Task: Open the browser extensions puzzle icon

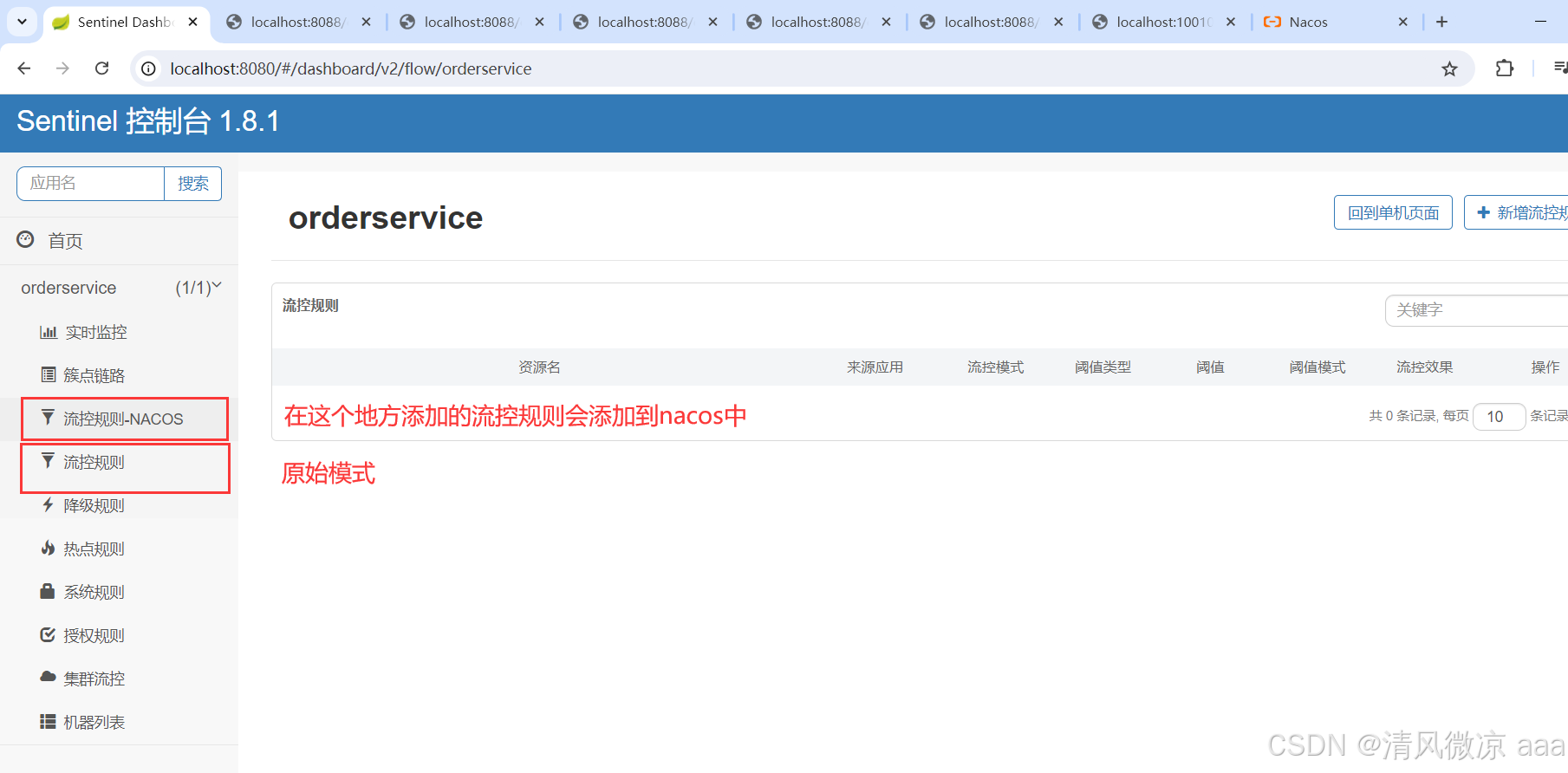Action: point(1505,68)
